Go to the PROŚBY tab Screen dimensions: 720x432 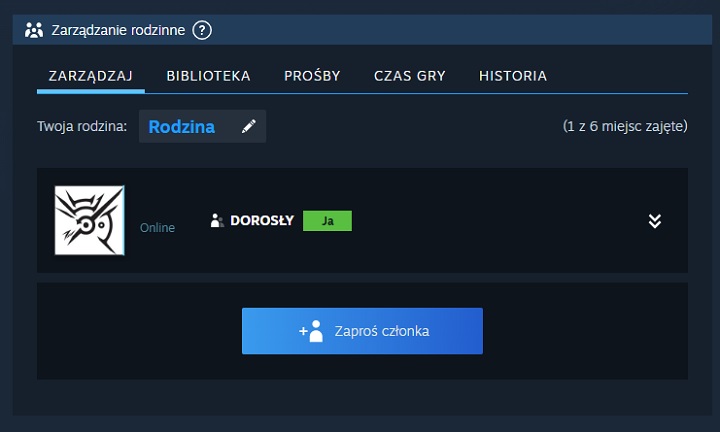pos(312,76)
